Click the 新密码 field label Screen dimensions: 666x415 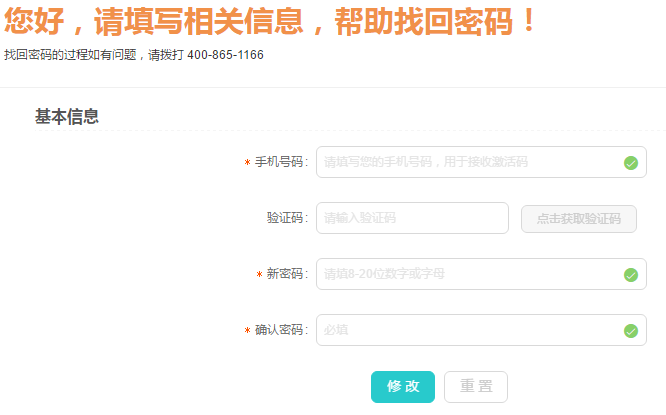tap(287, 274)
